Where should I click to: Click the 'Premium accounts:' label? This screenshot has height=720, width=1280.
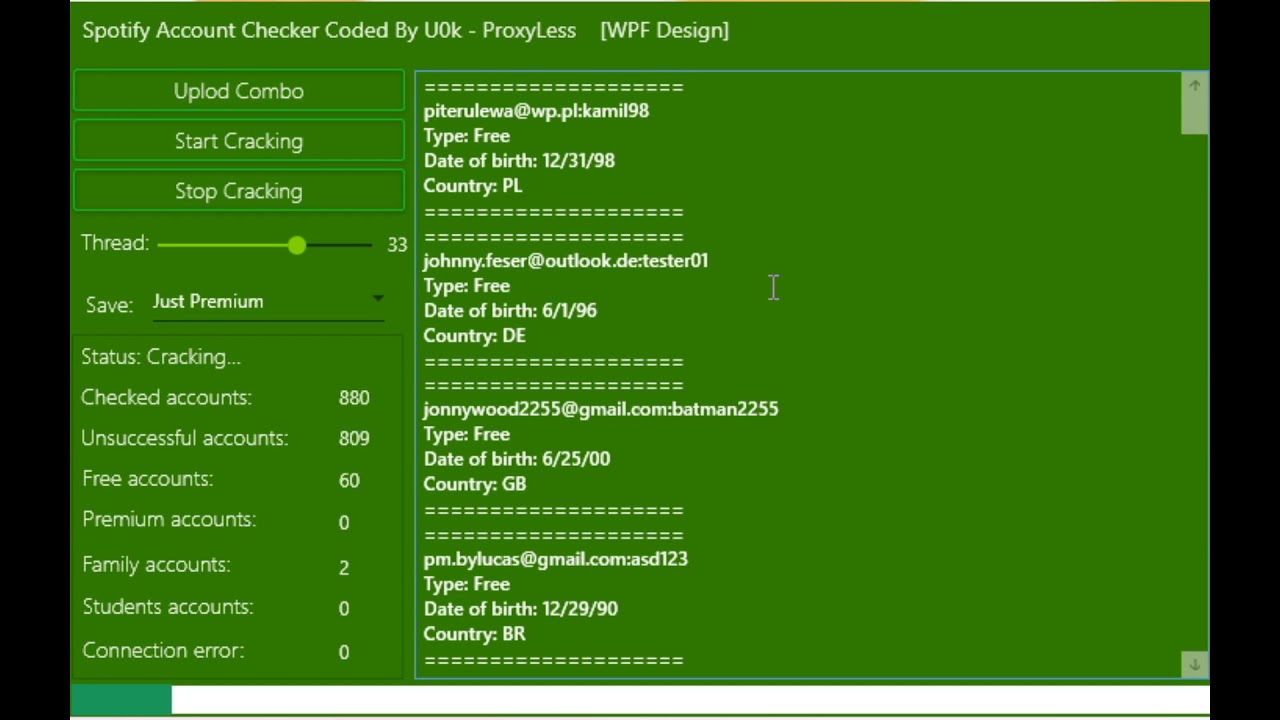click(169, 520)
